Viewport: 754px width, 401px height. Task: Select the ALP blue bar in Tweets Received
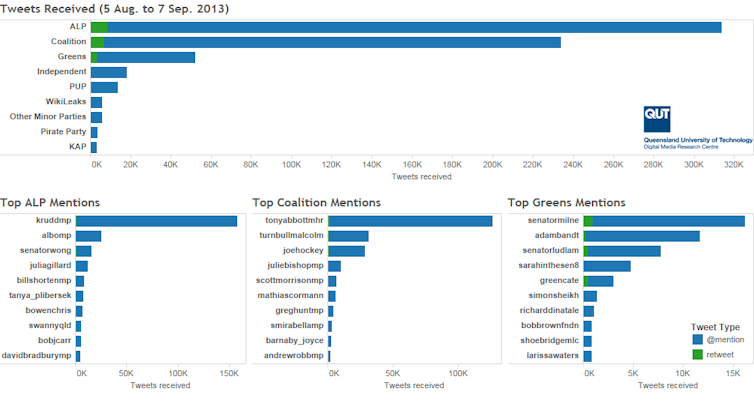pyautogui.click(x=414, y=27)
